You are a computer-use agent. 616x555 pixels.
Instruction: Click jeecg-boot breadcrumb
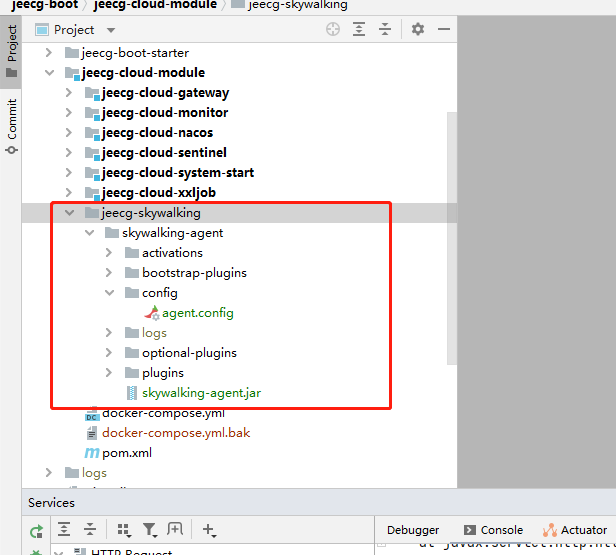(x=44, y=5)
